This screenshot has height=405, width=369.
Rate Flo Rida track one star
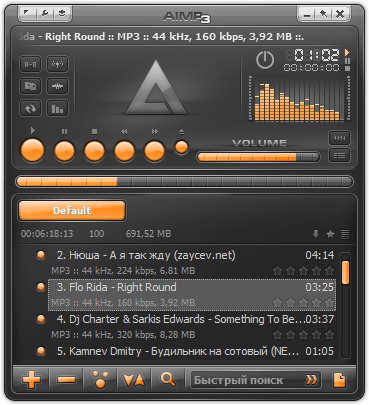point(277,302)
